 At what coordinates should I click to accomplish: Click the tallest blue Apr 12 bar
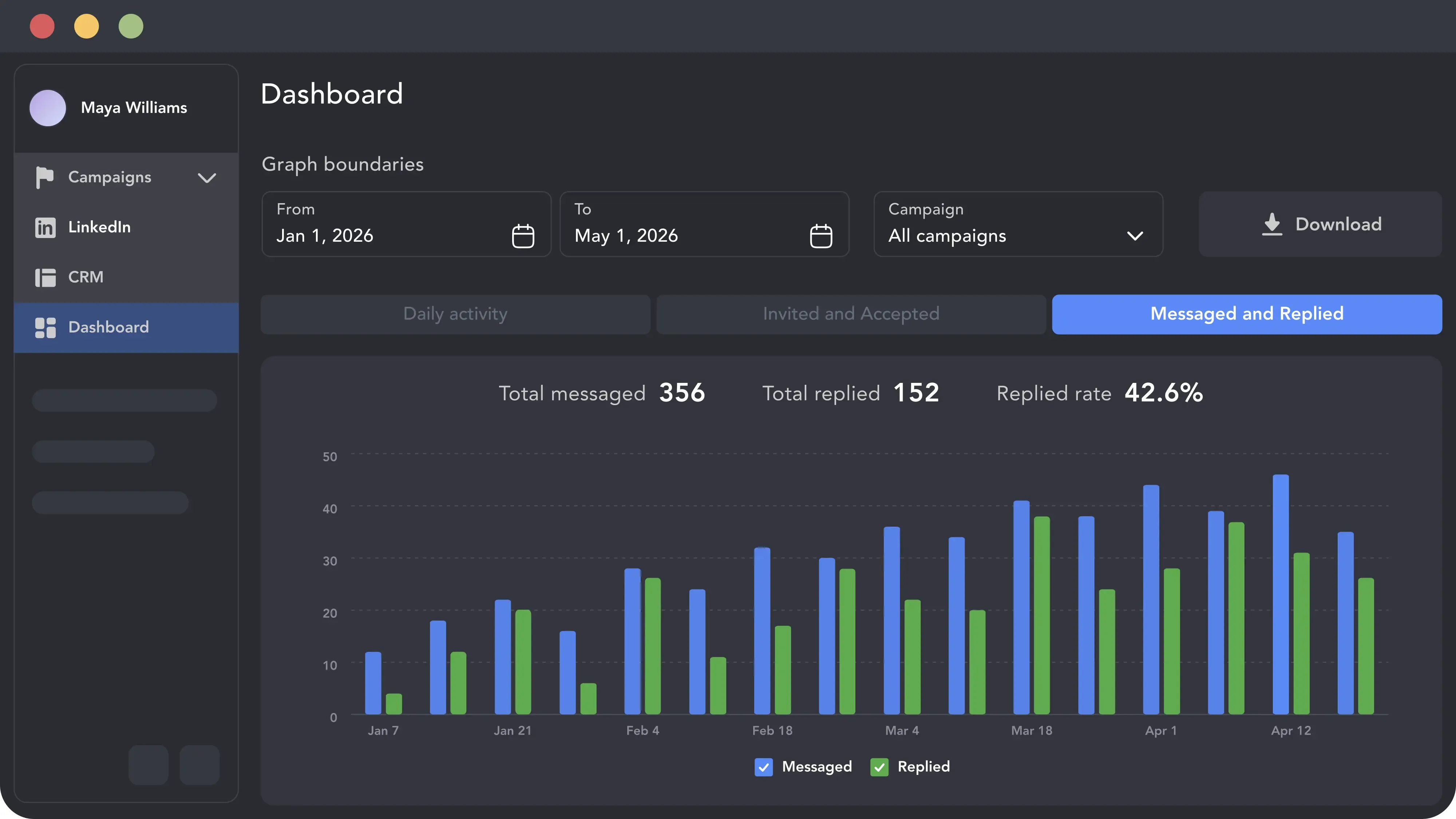pyautogui.click(x=1280, y=594)
